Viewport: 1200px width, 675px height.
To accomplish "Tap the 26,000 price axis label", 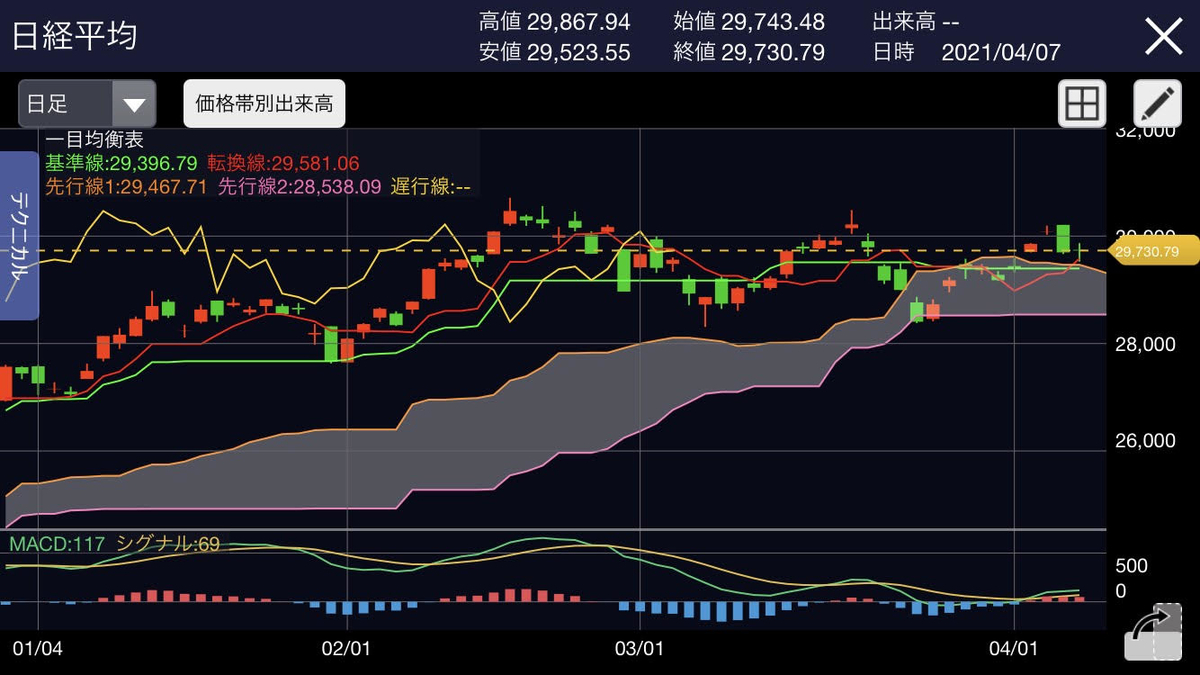I will 1144,440.
